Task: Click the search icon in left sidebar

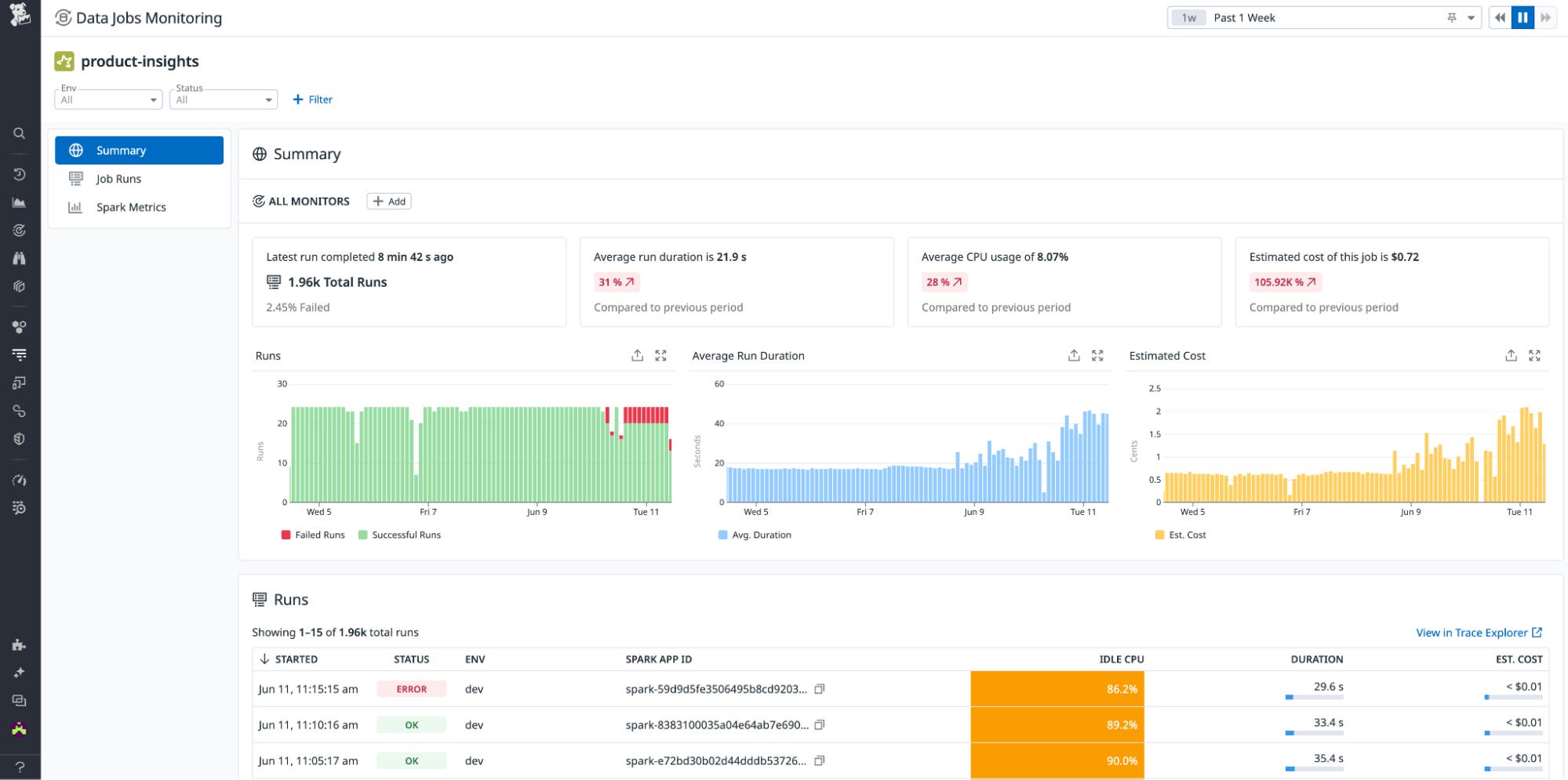Action: pyautogui.click(x=20, y=133)
